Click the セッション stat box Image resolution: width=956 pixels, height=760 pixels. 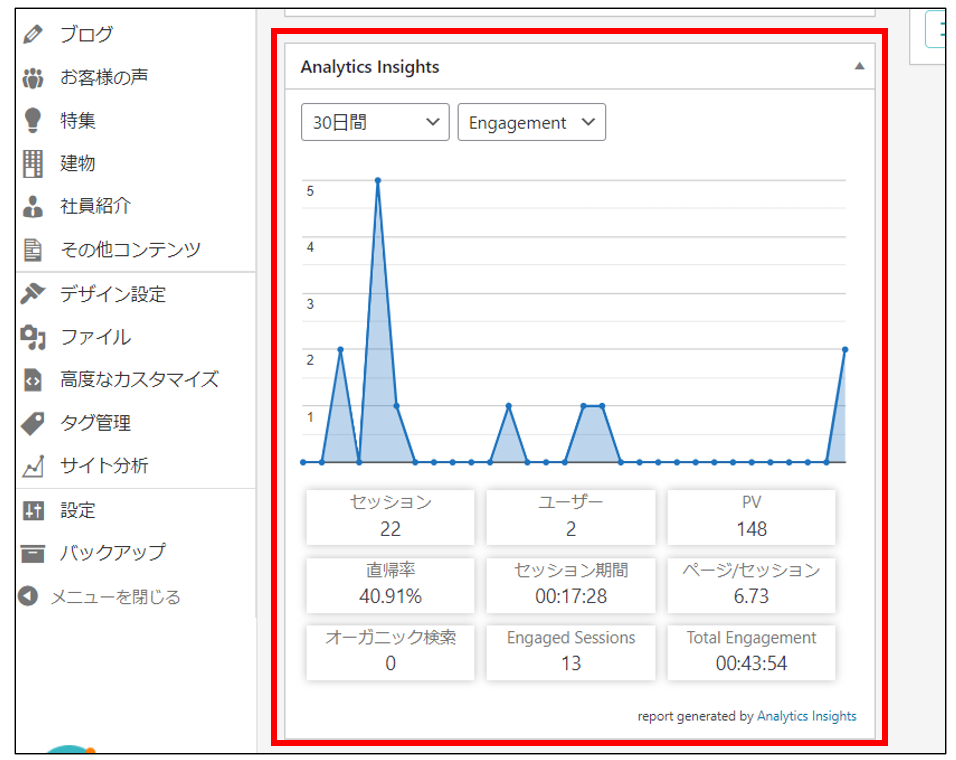pyautogui.click(x=390, y=516)
